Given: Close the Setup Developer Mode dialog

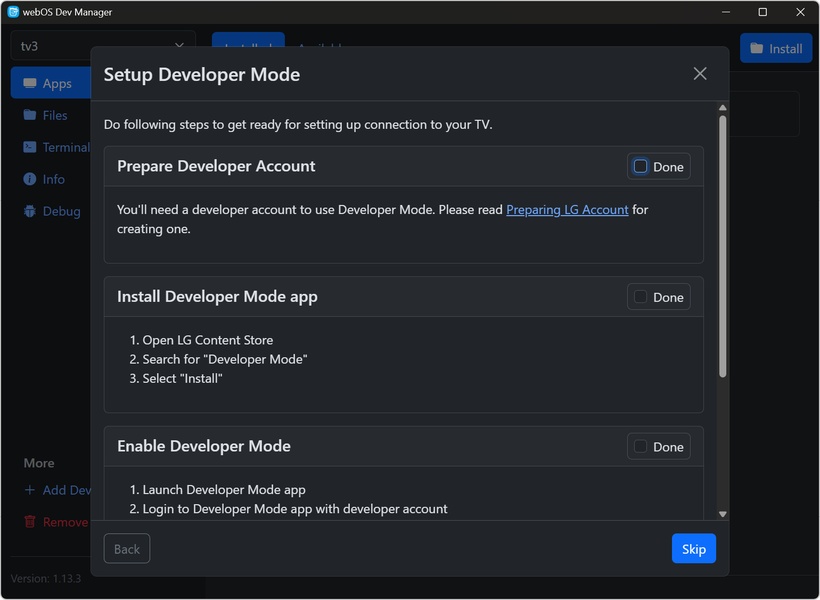Looking at the screenshot, I should tap(700, 74).
